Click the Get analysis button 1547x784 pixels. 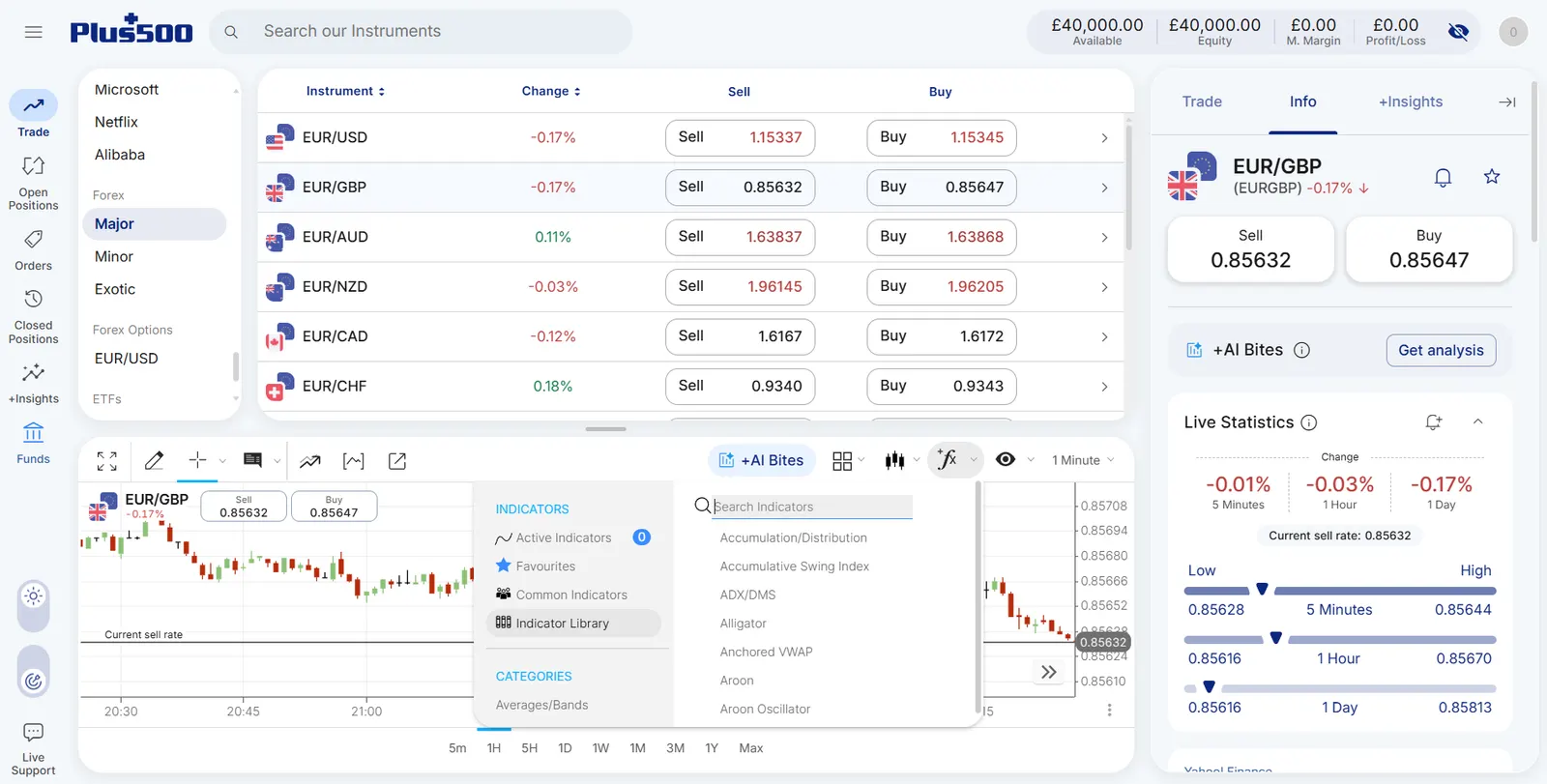1441,350
